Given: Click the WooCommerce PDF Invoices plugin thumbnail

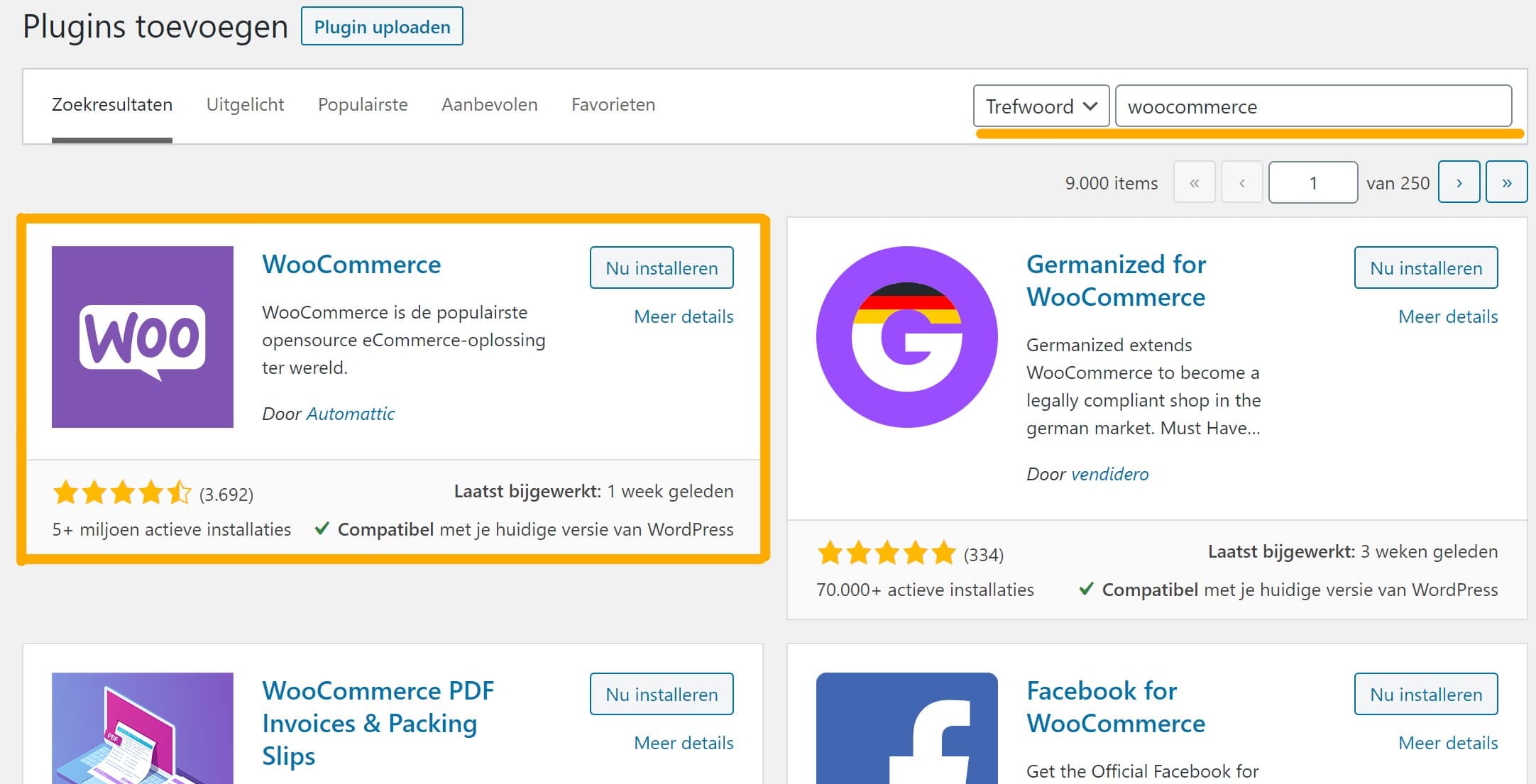Looking at the screenshot, I should point(143,728).
